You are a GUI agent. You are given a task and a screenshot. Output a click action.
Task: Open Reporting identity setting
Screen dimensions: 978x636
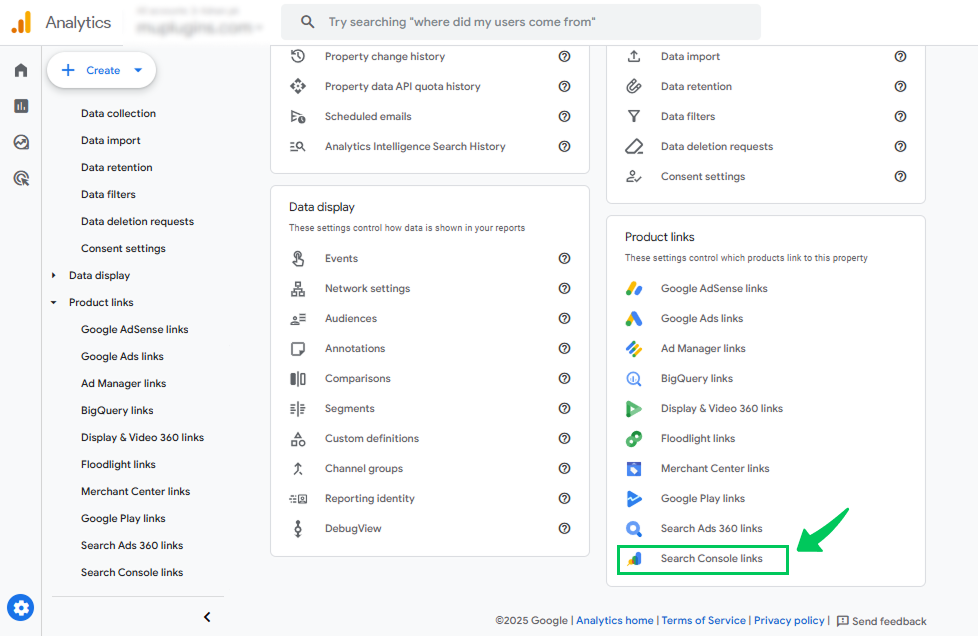pos(369,498)
